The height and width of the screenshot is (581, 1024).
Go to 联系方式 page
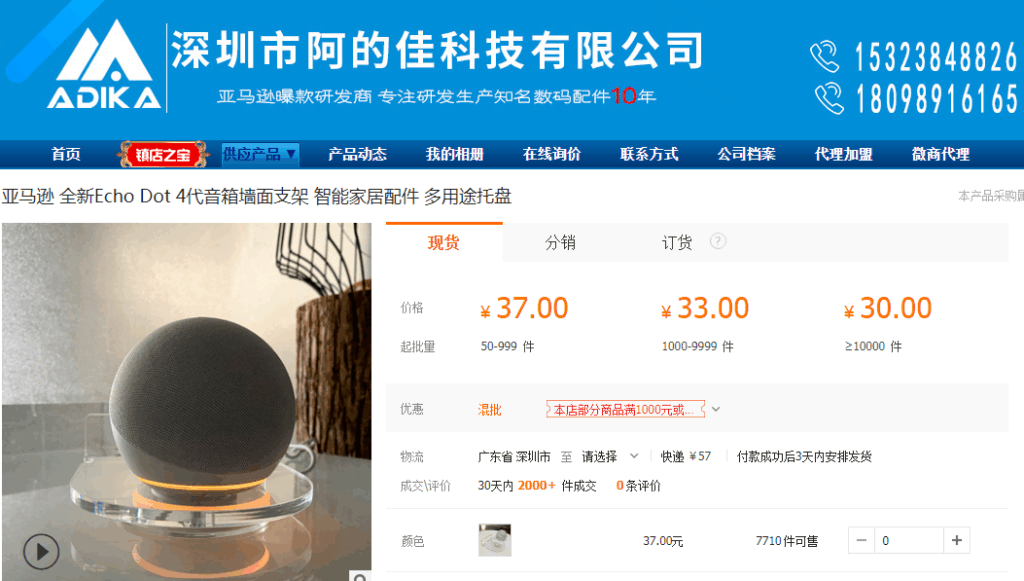point(649,155)
